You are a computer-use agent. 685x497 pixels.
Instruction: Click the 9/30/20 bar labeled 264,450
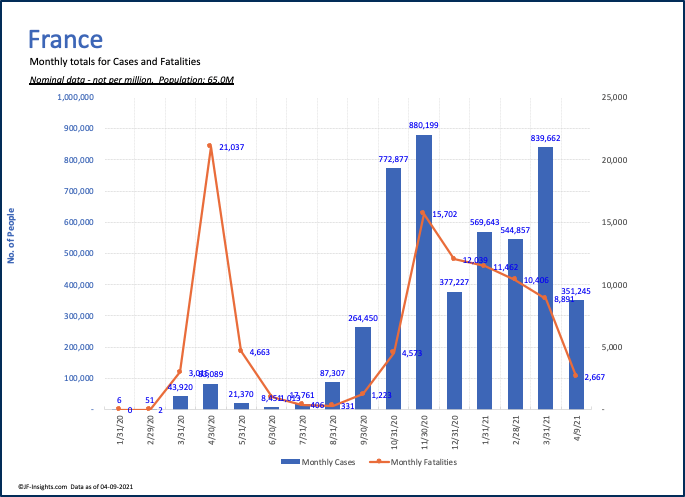363,368
